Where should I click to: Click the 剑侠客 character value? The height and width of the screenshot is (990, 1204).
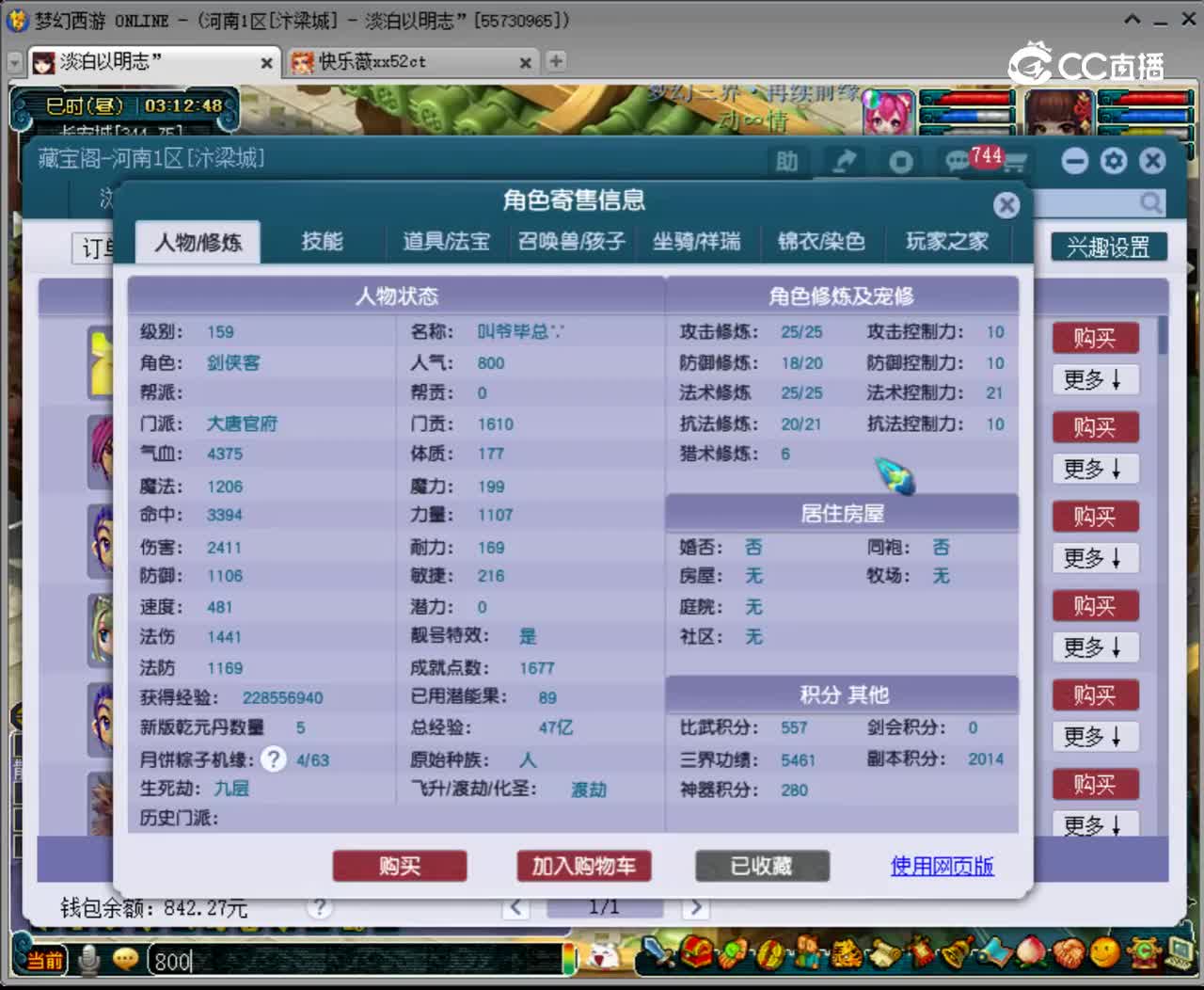233,362
